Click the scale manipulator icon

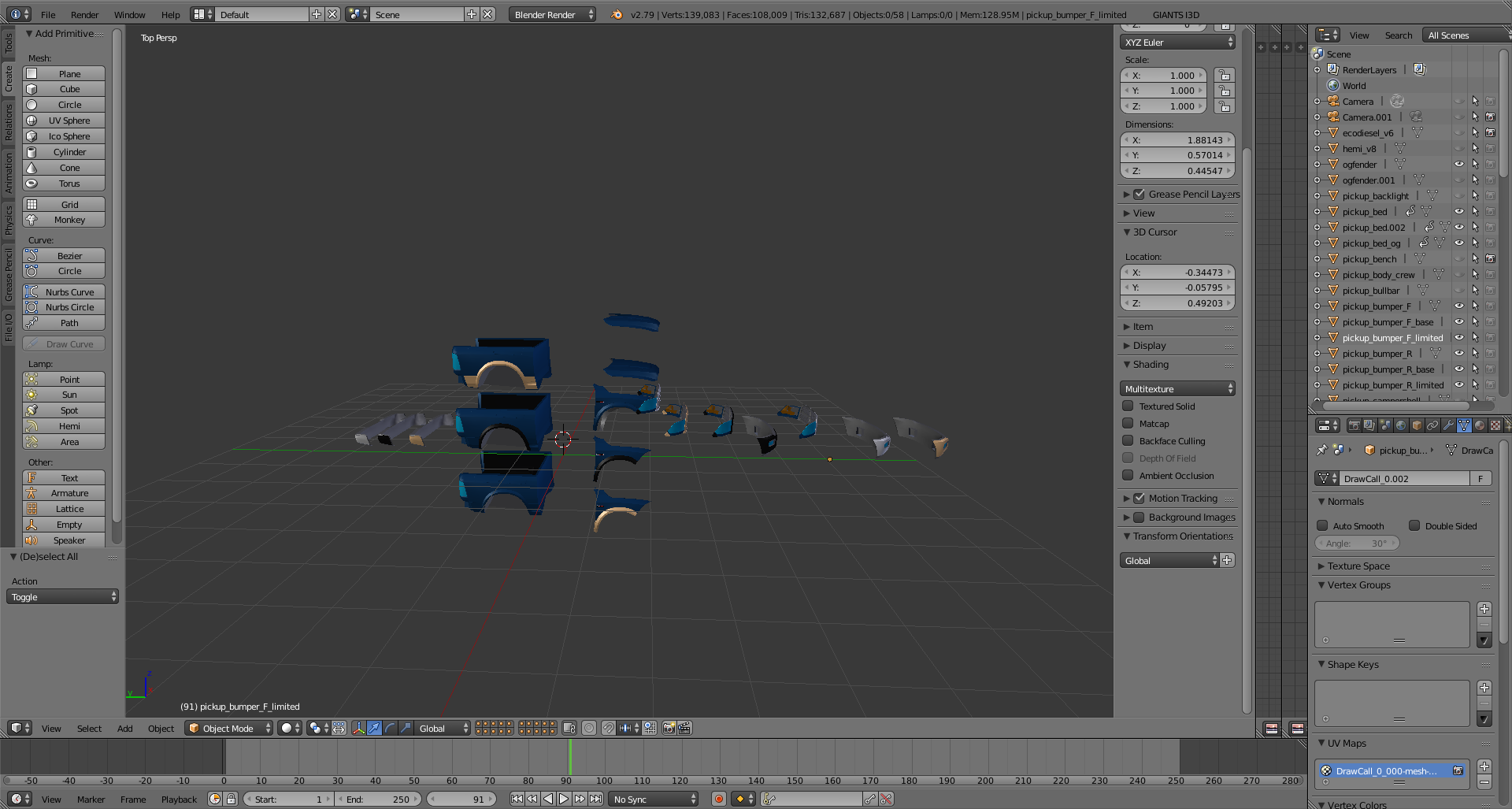406,728
